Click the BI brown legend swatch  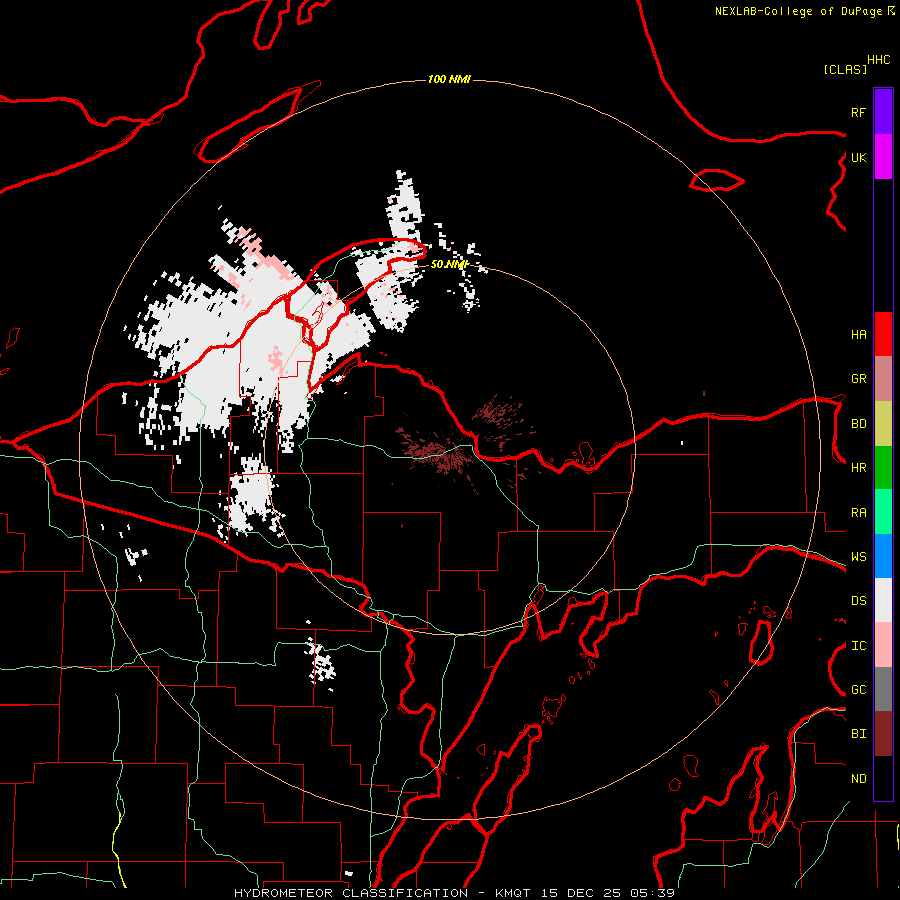click(x=883, y=734)
